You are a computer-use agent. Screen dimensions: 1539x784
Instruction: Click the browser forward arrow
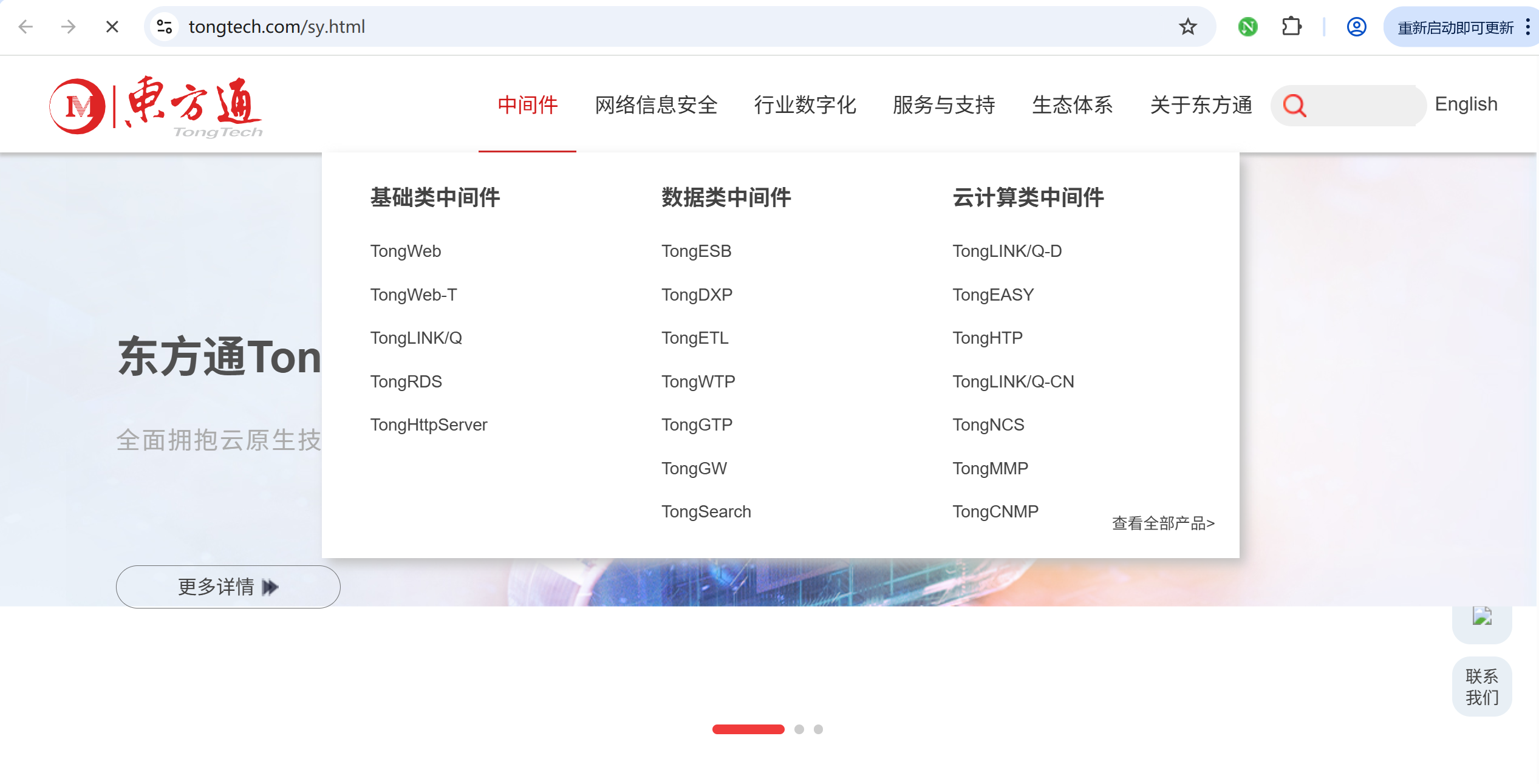tap(69, 27)
